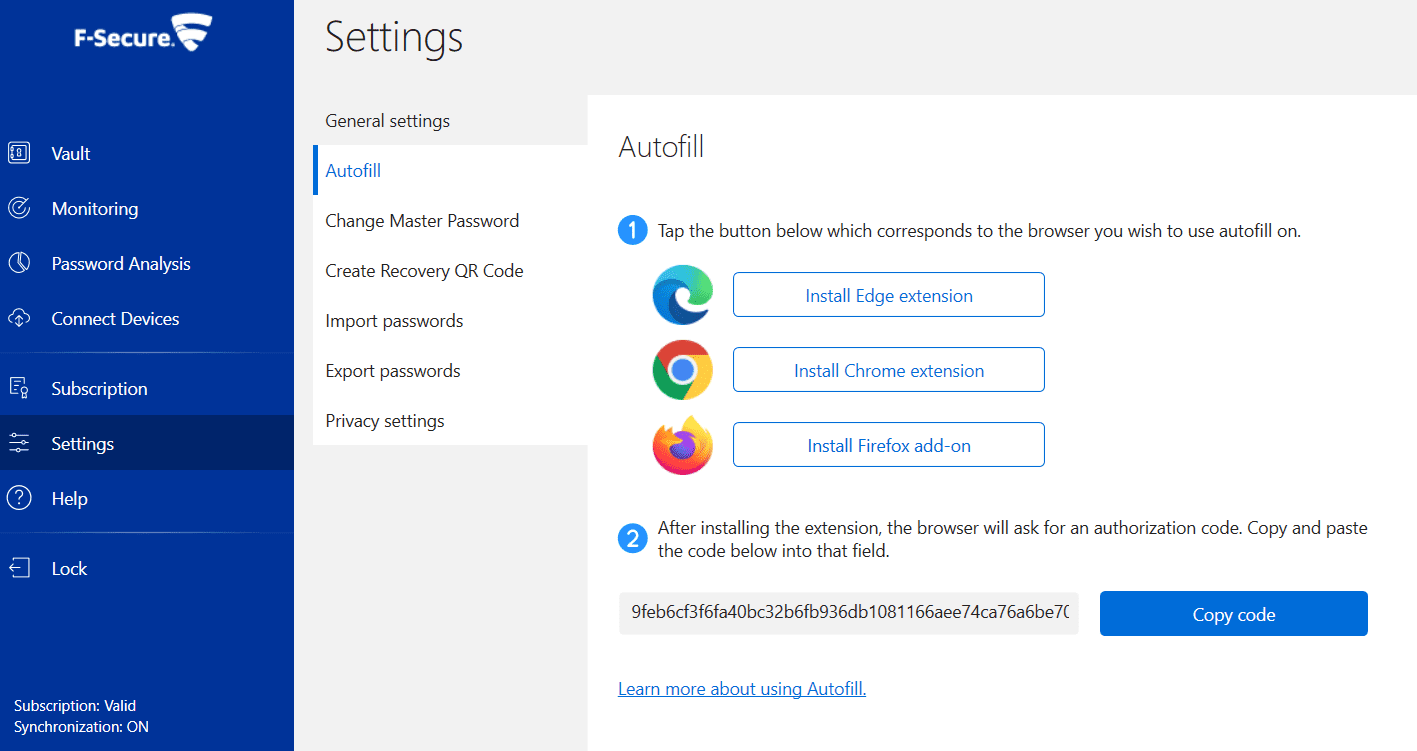Open Export passwords settings
This screenshot has height=751, width=1417.
(450, 371)
